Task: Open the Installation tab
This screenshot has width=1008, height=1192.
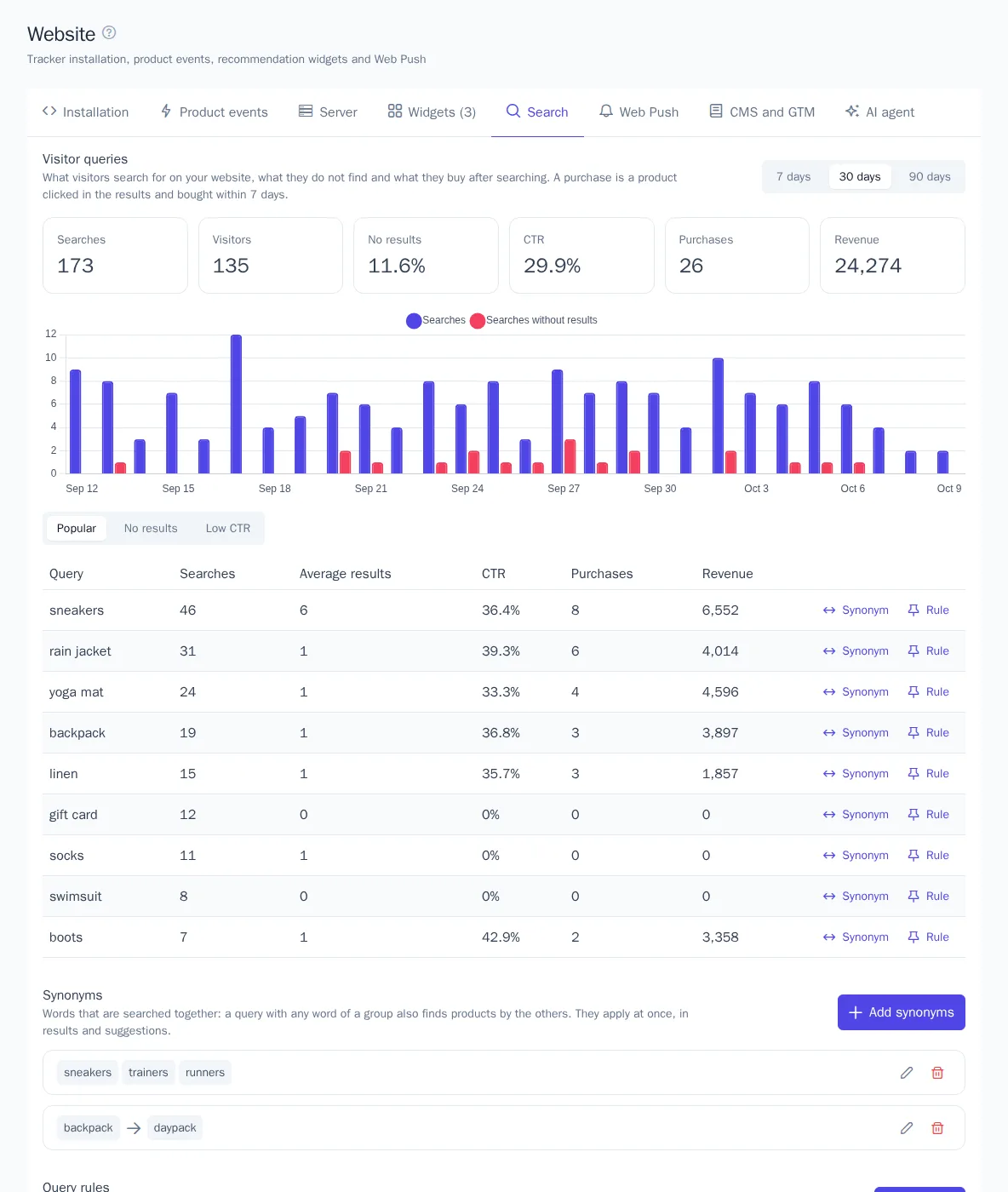Action: (85, 112)
